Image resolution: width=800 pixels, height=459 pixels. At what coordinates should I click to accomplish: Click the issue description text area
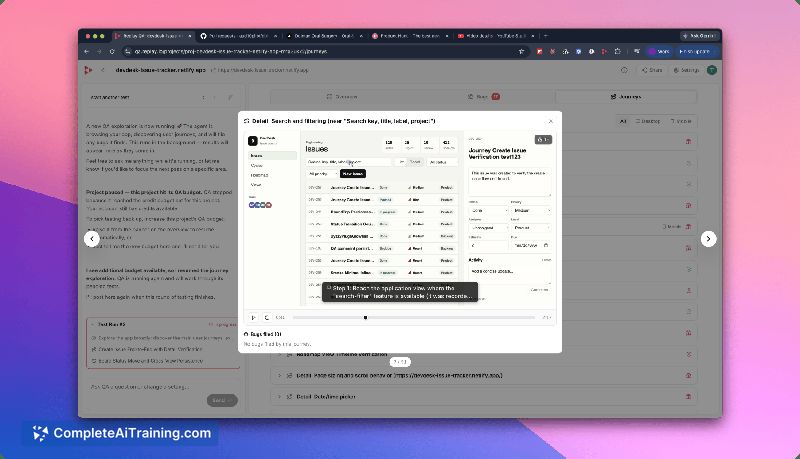coord(510,182)
